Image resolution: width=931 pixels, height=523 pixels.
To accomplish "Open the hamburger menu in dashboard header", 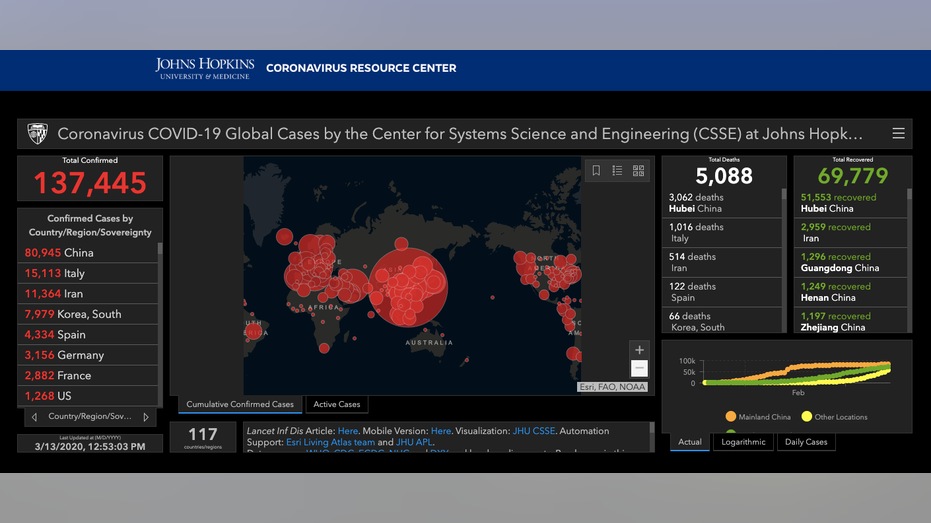I will [x=898, y=134].
